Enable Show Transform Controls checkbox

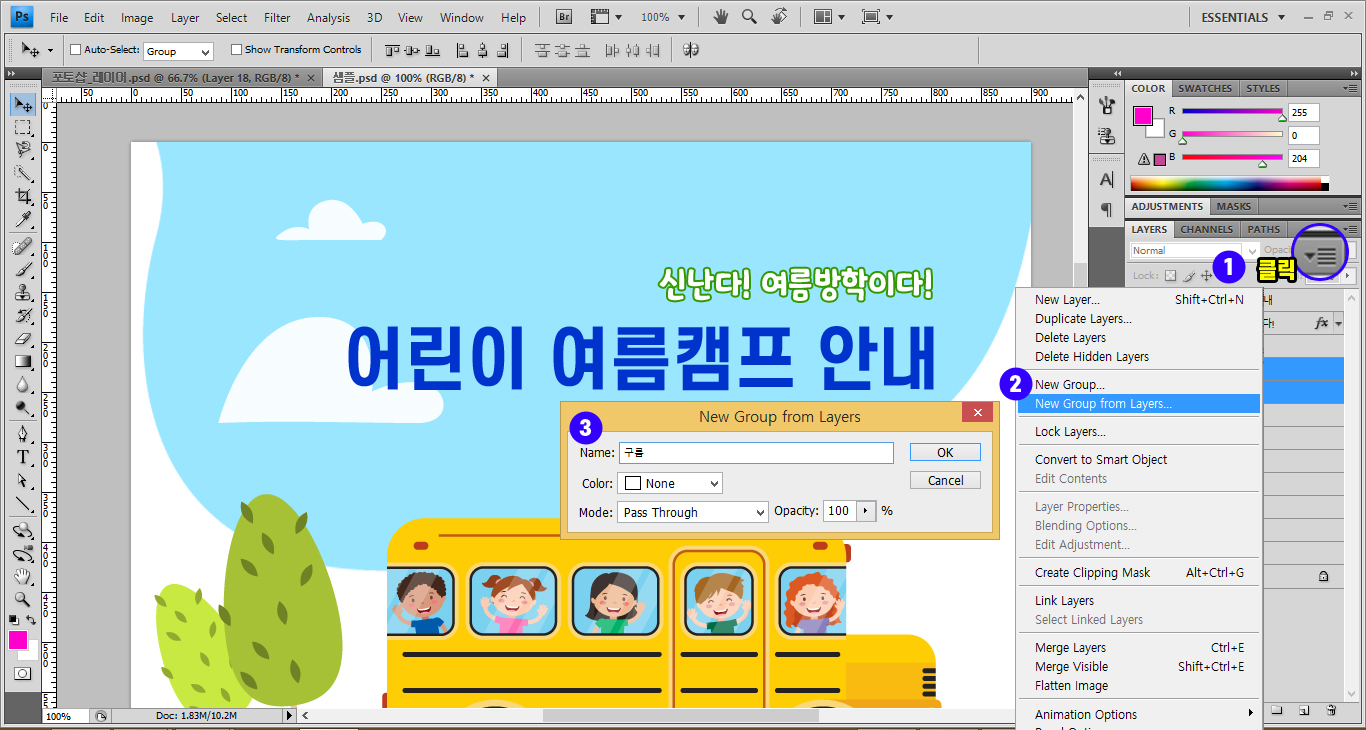click(x=236, y=50)
